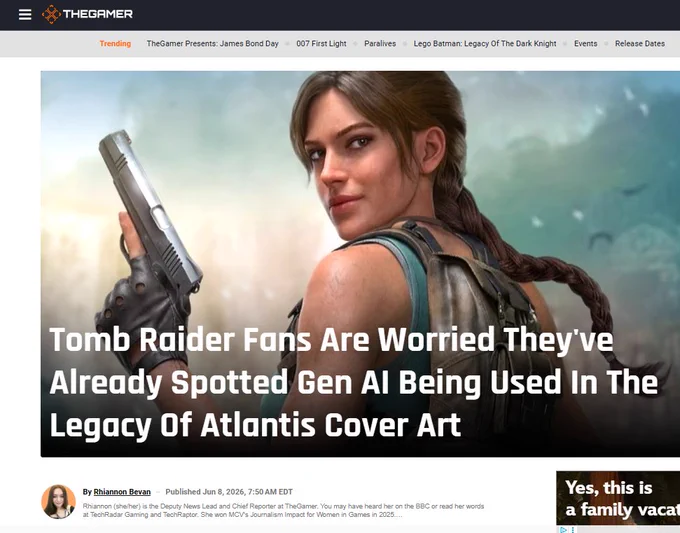The width and height of the screenshot is (680, 533).
Task: Go to the Events section
Action: (585, 43)
